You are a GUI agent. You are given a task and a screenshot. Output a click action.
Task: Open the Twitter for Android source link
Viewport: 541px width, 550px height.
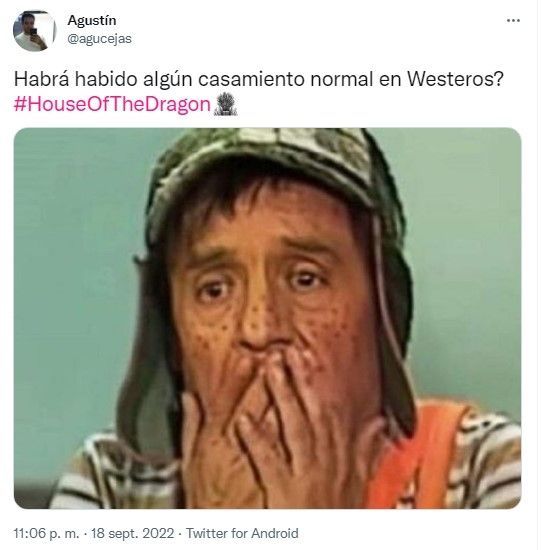click(x=242, y=533)
